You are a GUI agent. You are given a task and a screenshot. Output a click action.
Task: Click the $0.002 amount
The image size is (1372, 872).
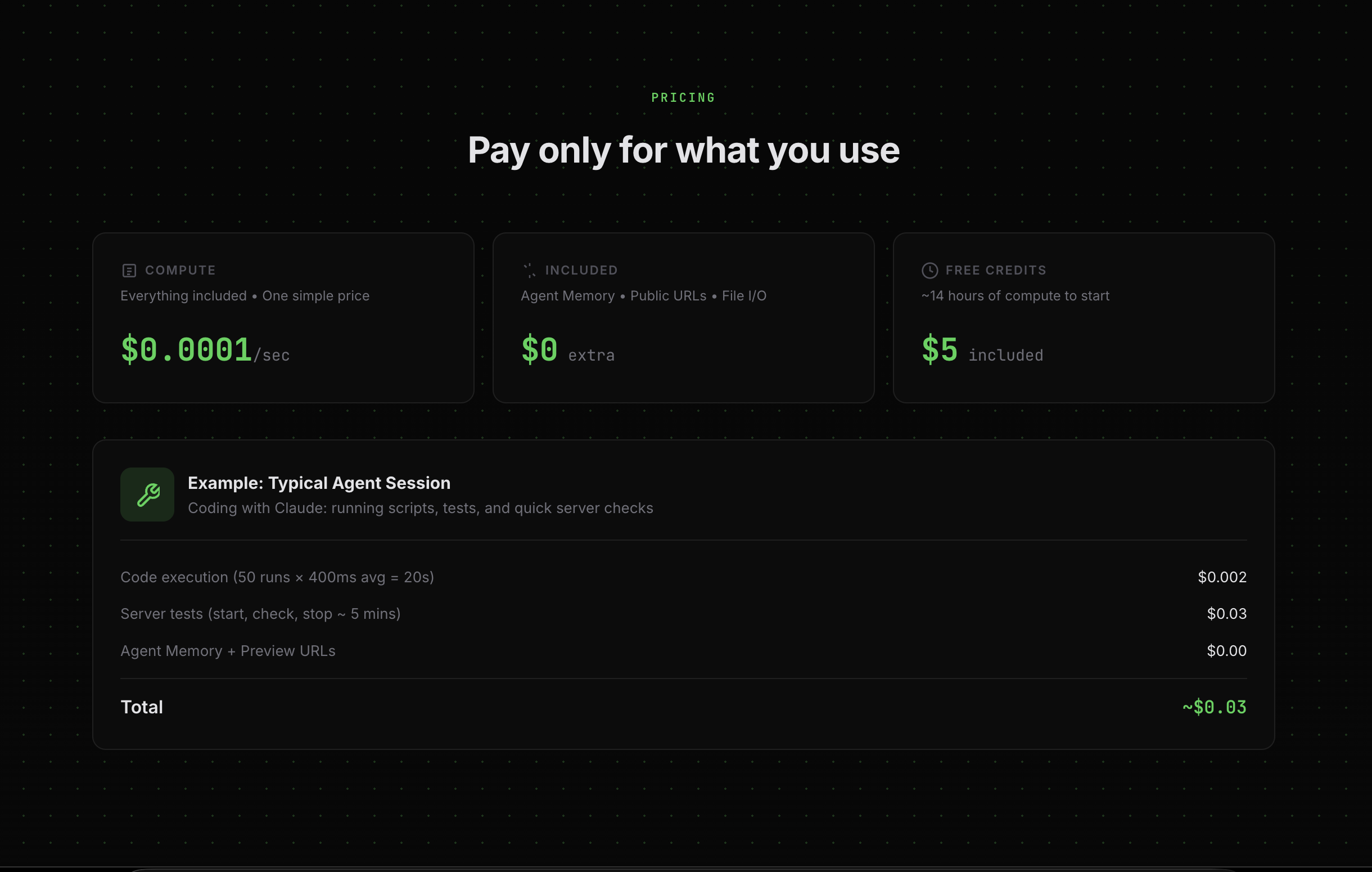tap(1221, 577)
